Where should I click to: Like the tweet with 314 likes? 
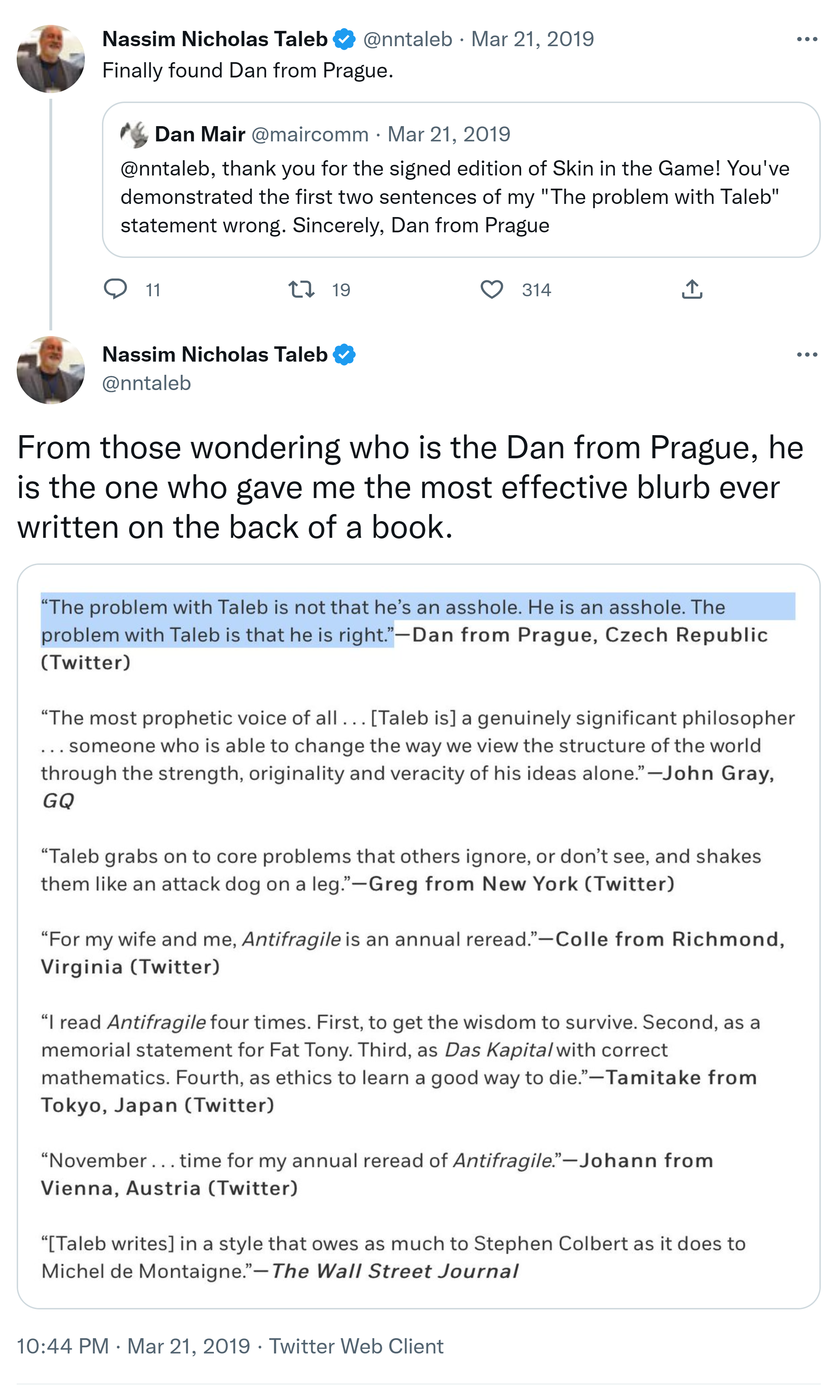tap(491, 289)
